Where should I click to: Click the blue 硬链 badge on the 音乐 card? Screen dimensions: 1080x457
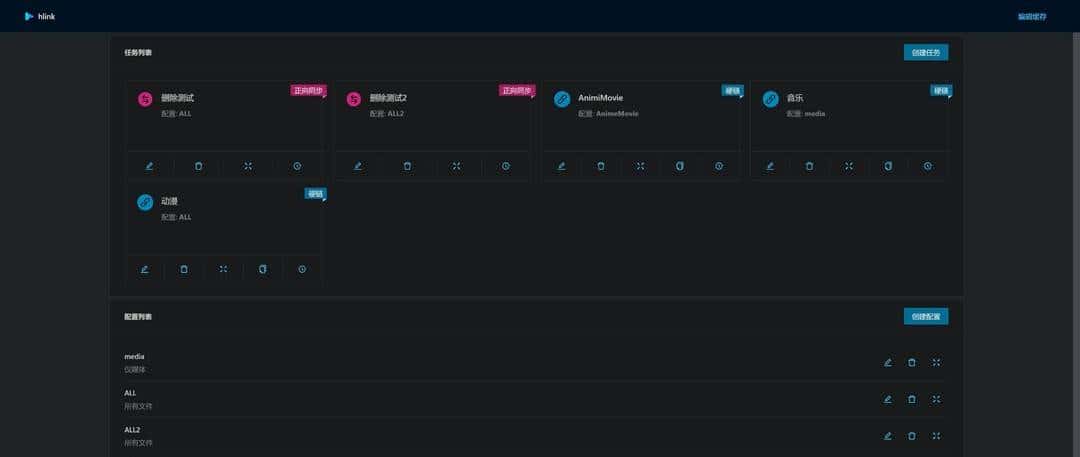pyautogui.click(x=941, y=90)
